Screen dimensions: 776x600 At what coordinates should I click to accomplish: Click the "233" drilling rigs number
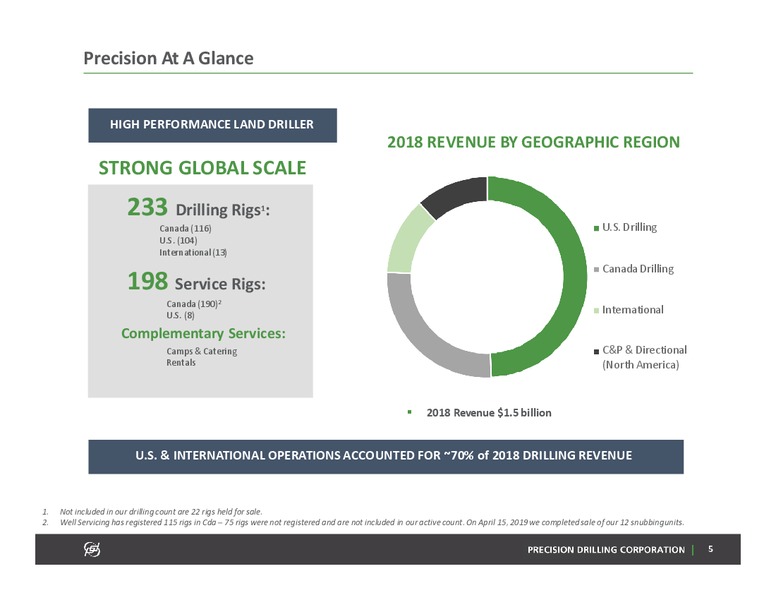[x=147, y=207]
